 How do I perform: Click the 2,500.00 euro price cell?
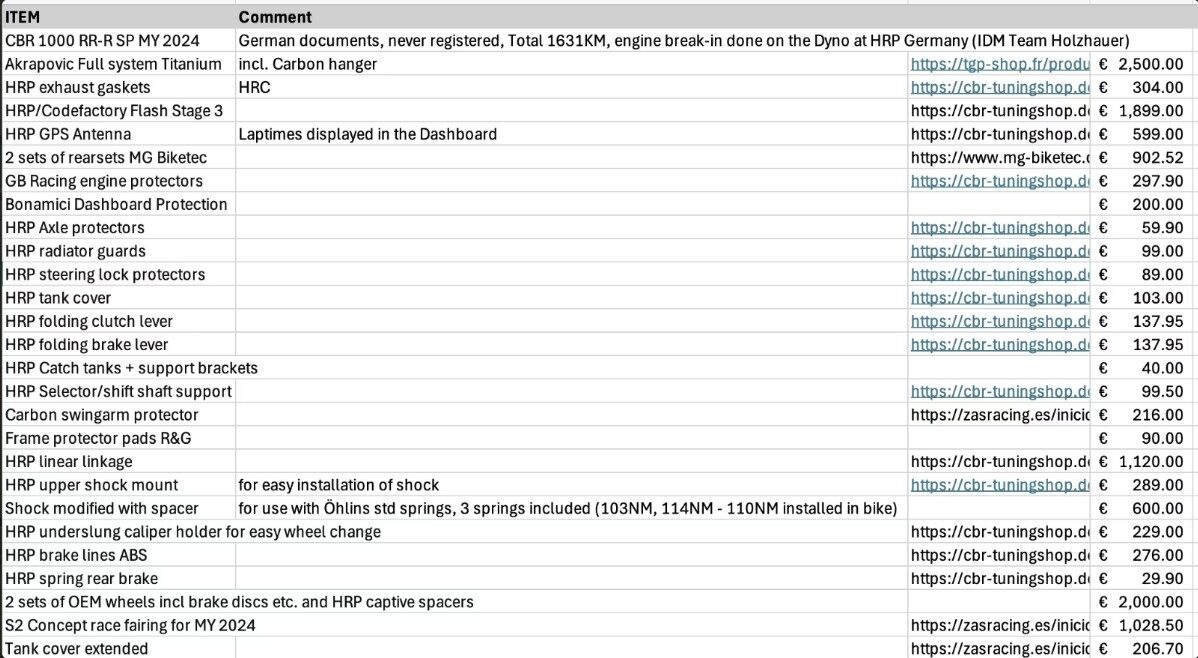pos(1144,64)
